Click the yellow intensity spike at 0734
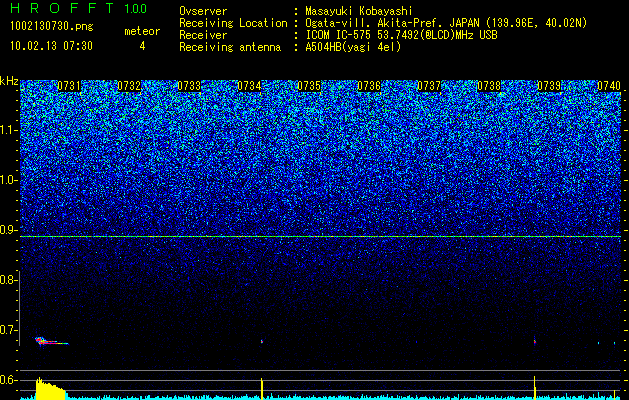 click(x=262, y=389)
